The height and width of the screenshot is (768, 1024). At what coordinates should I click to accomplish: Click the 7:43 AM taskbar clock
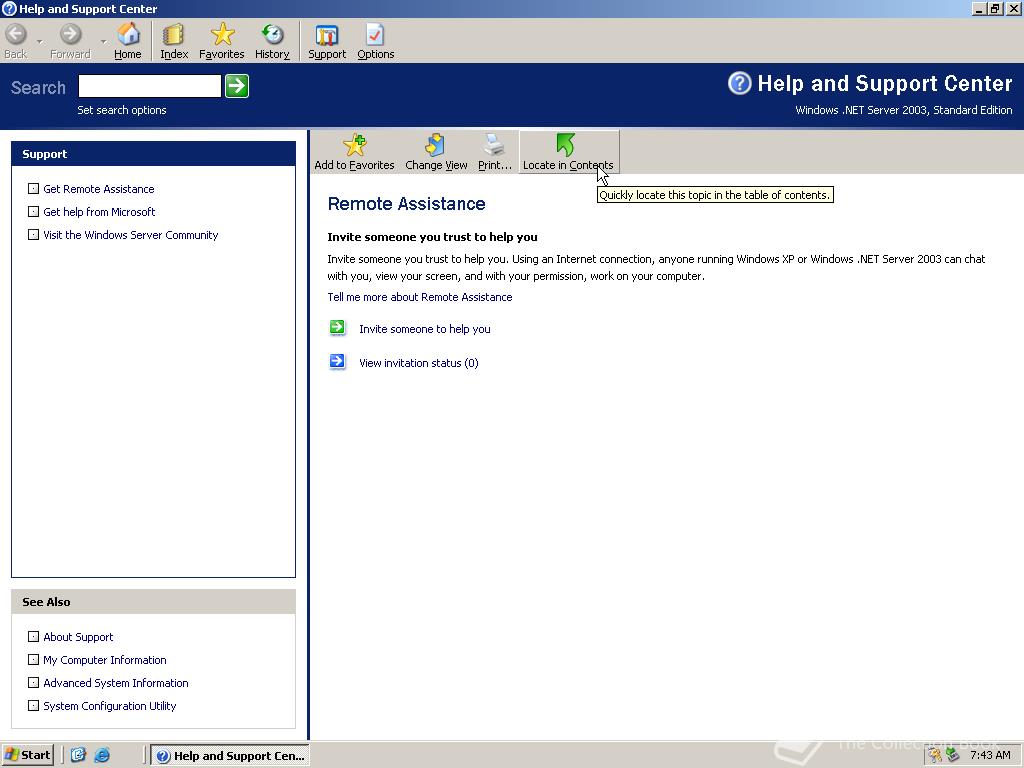pos(990,756)
